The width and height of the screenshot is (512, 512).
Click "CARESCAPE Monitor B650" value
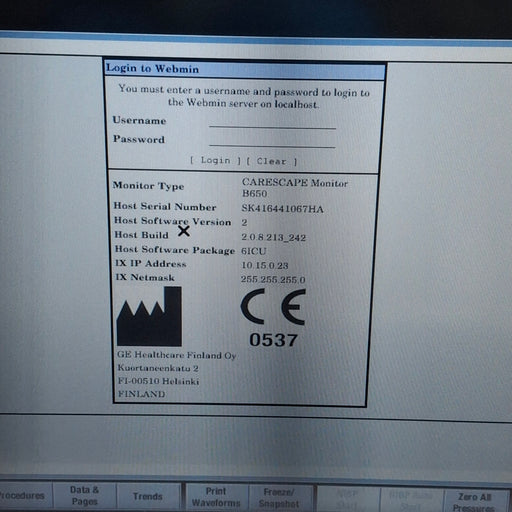295,188
